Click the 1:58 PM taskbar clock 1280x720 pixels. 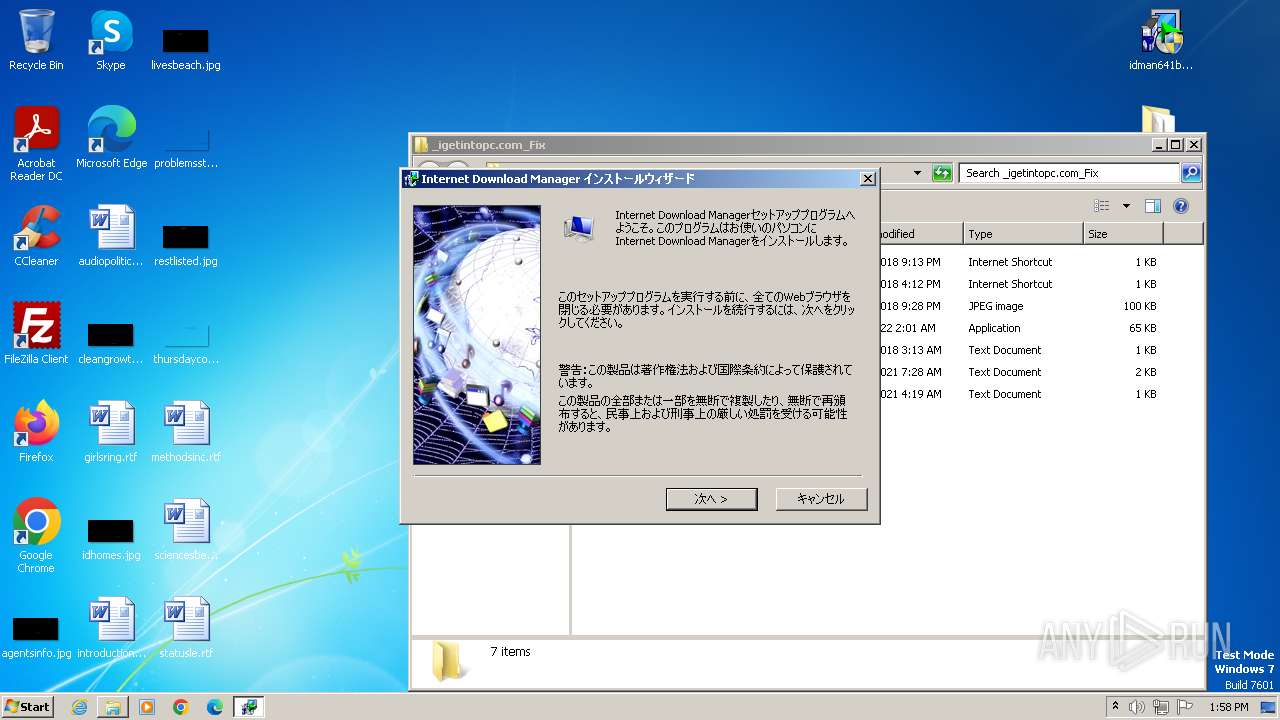(1229, 707)
